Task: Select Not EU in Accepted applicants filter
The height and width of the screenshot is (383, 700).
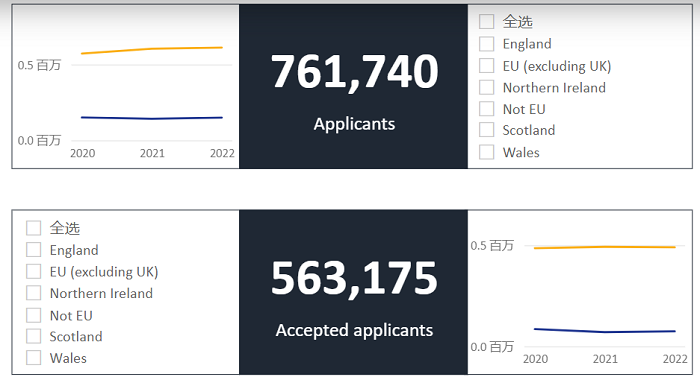Action: click(x=33, y=315)
